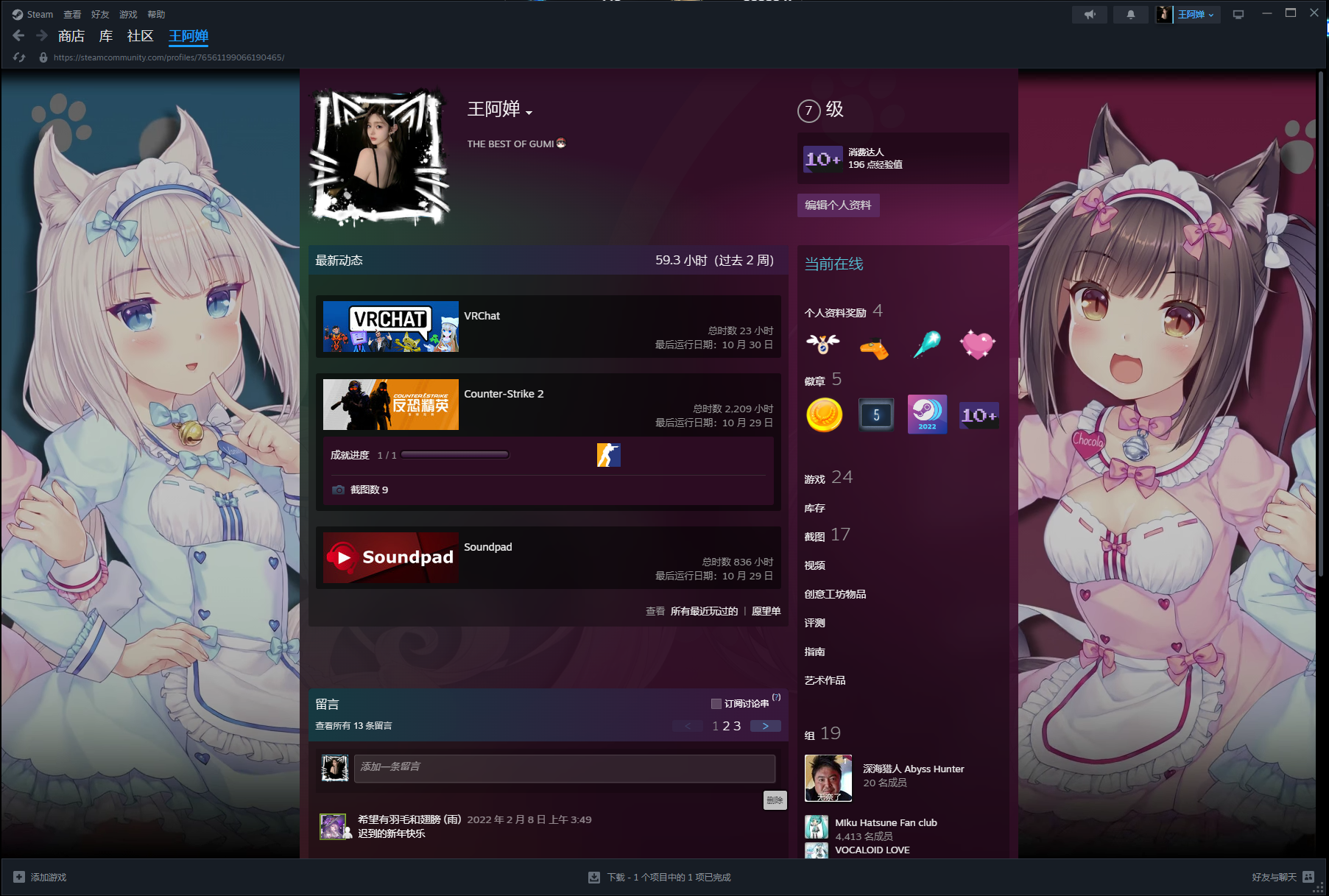Click the pink heart profile award
The height and width of the screenshot is (896, 1329).
tap(977, 345)
